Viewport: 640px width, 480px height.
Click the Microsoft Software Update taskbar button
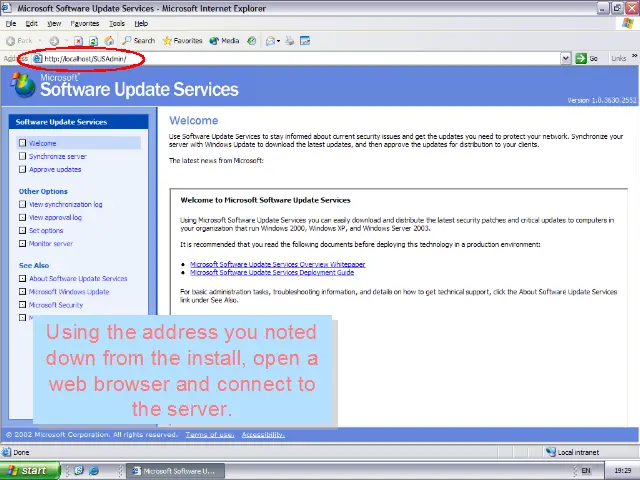click(176, 471)
